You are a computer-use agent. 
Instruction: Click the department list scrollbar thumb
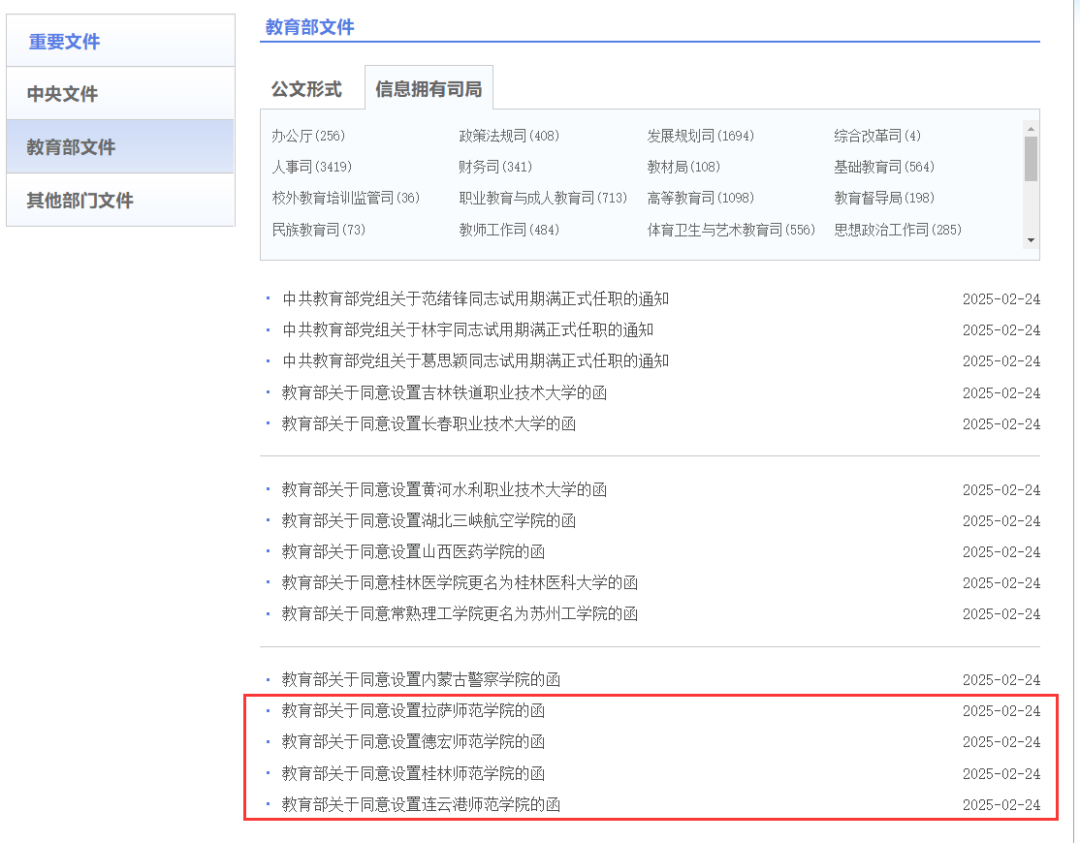point(1030,158)
